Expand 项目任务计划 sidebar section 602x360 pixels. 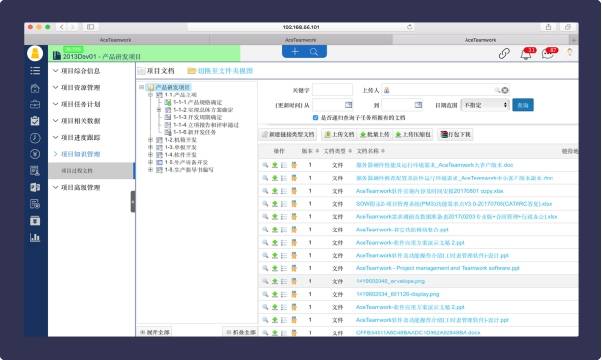77,104
